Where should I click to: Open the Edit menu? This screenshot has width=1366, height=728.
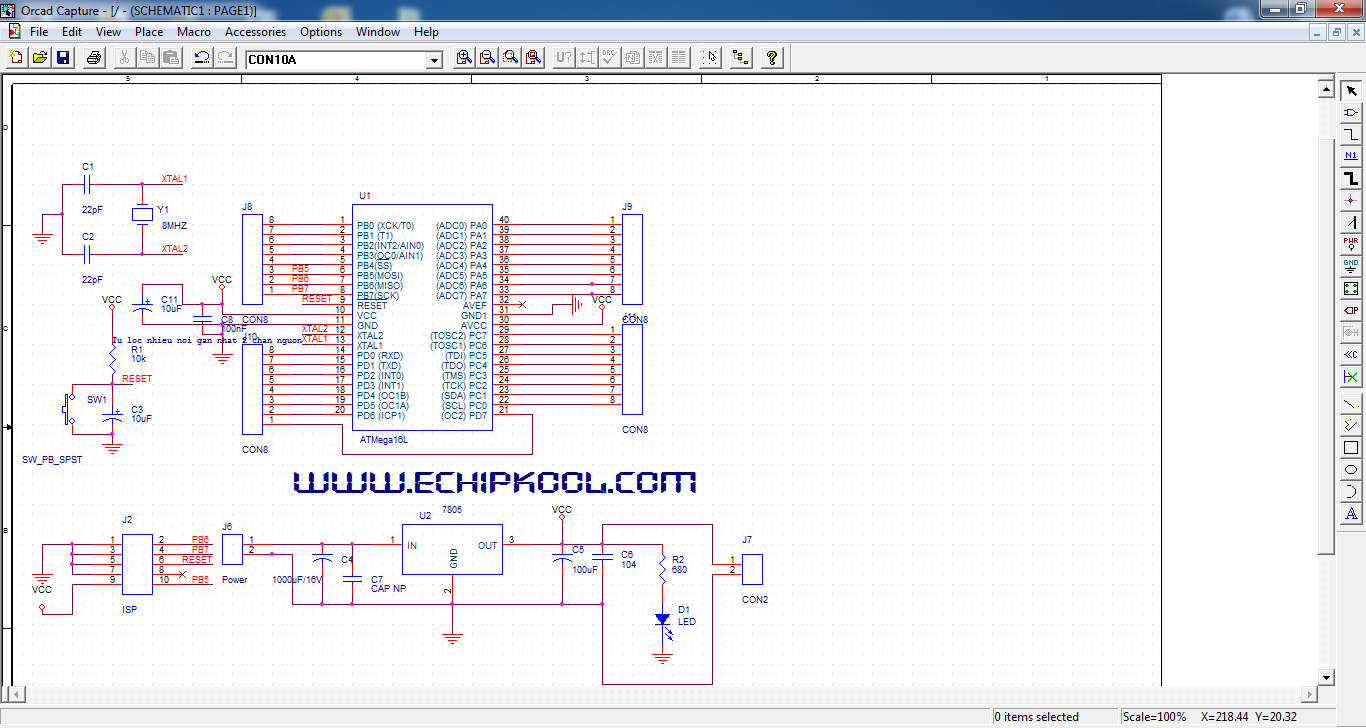72,32
